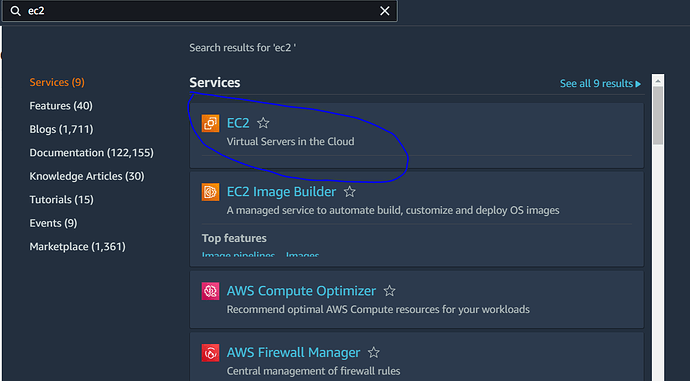The width and height of the screenshot is (690, 381).
Task: Click 'A managed service to automate build' description
Action: [x=393, y=210]
